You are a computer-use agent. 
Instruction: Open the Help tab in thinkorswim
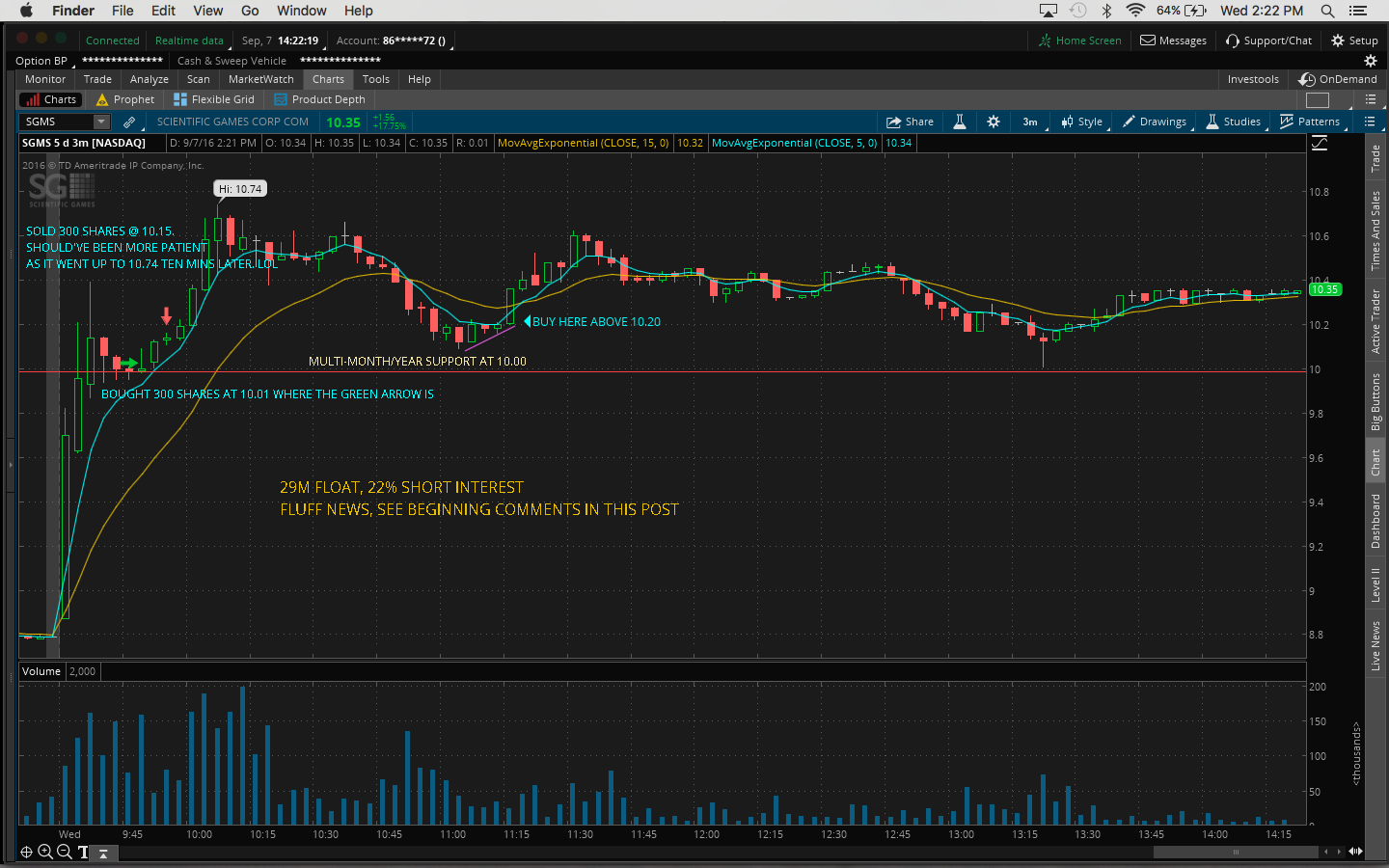[420, 79]
